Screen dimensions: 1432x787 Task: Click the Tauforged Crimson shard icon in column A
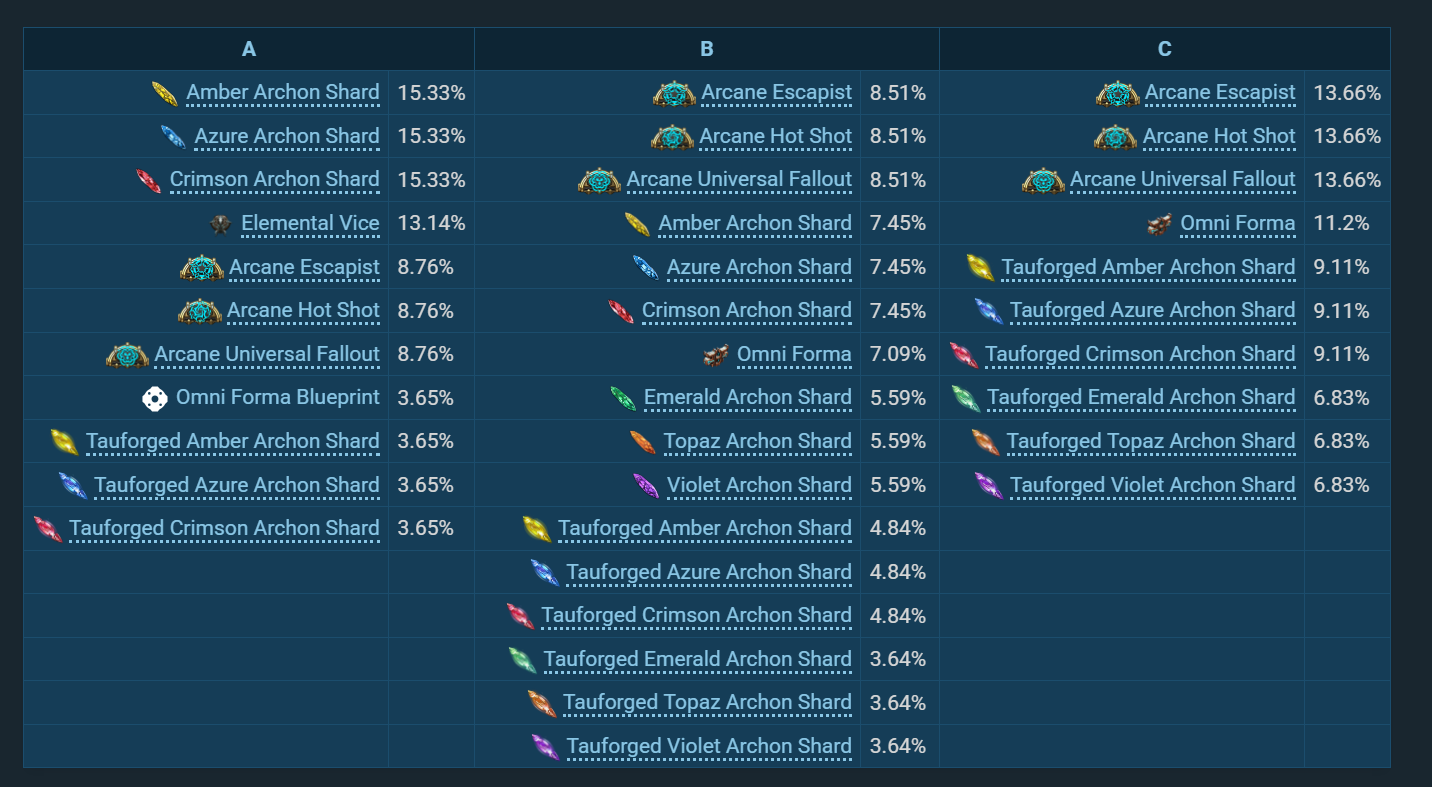tap(47, 529)
